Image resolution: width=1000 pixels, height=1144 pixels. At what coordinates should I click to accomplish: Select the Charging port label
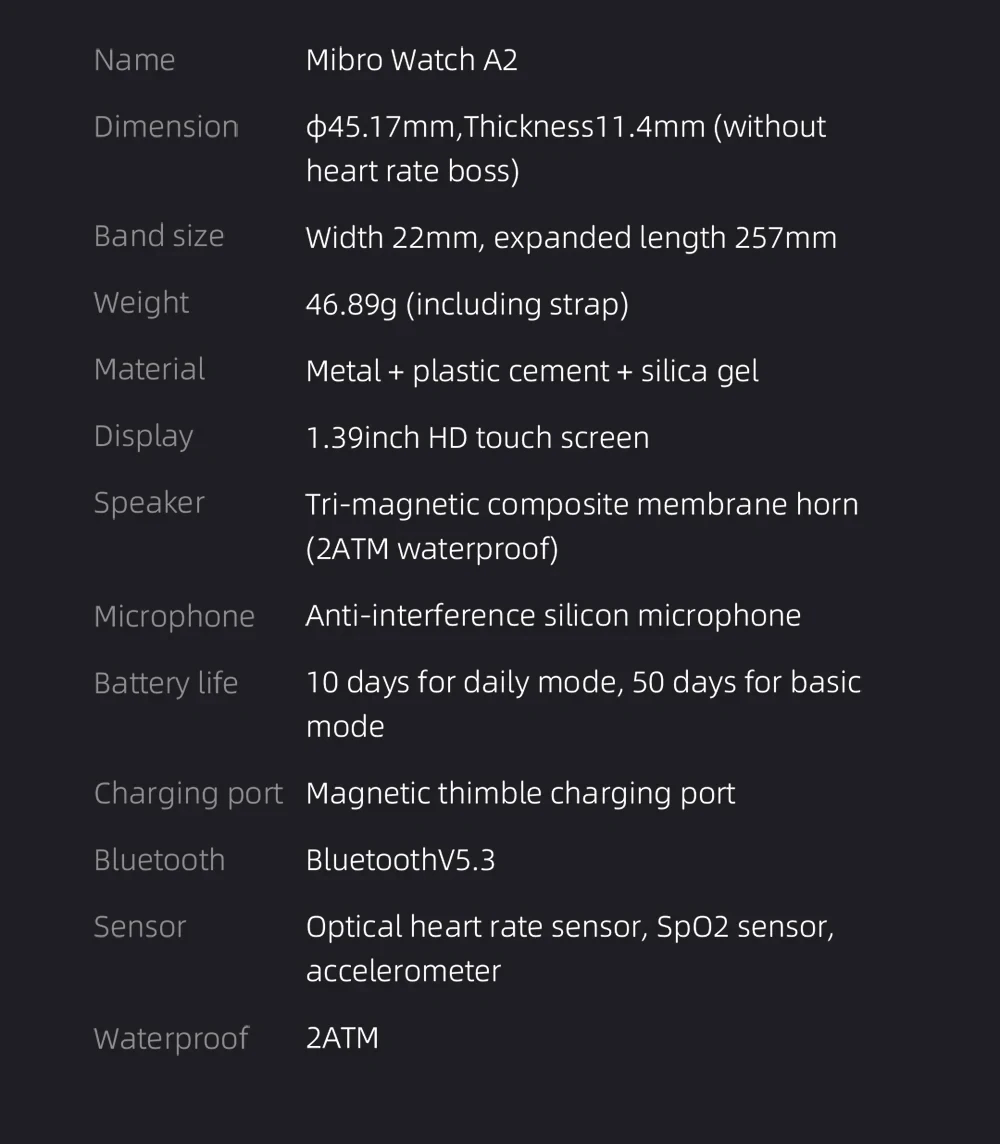pyautogui.click(x=188, y=794)
